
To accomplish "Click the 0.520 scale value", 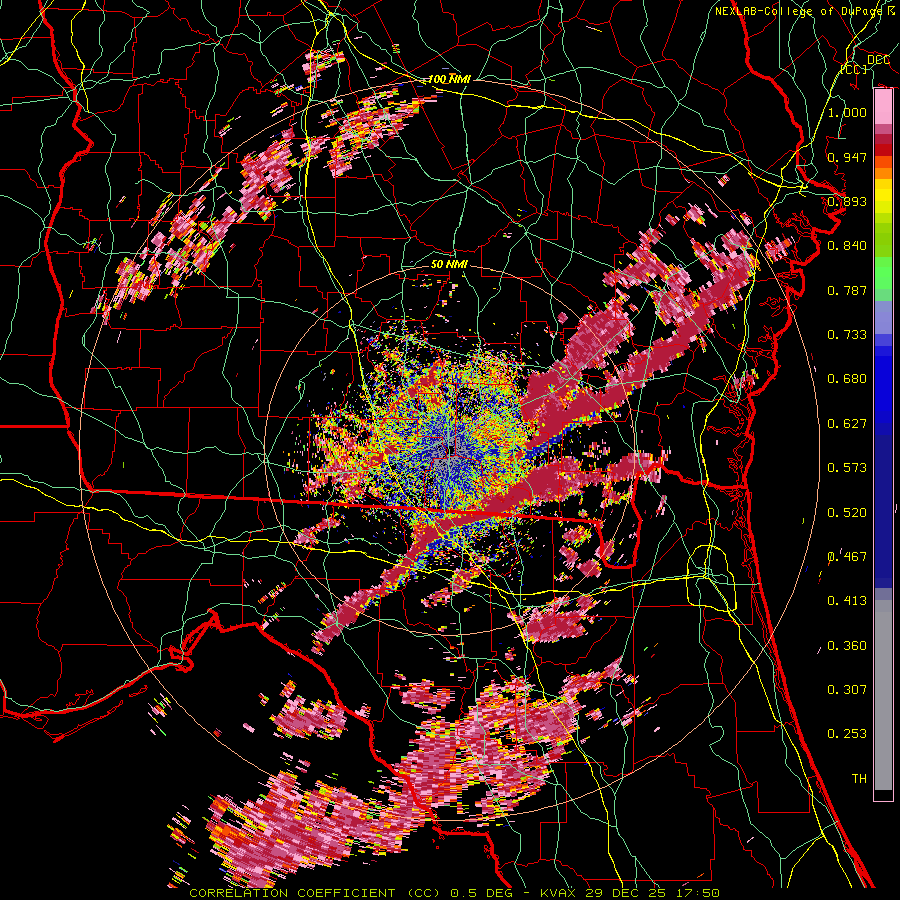I will coord(847,513).
